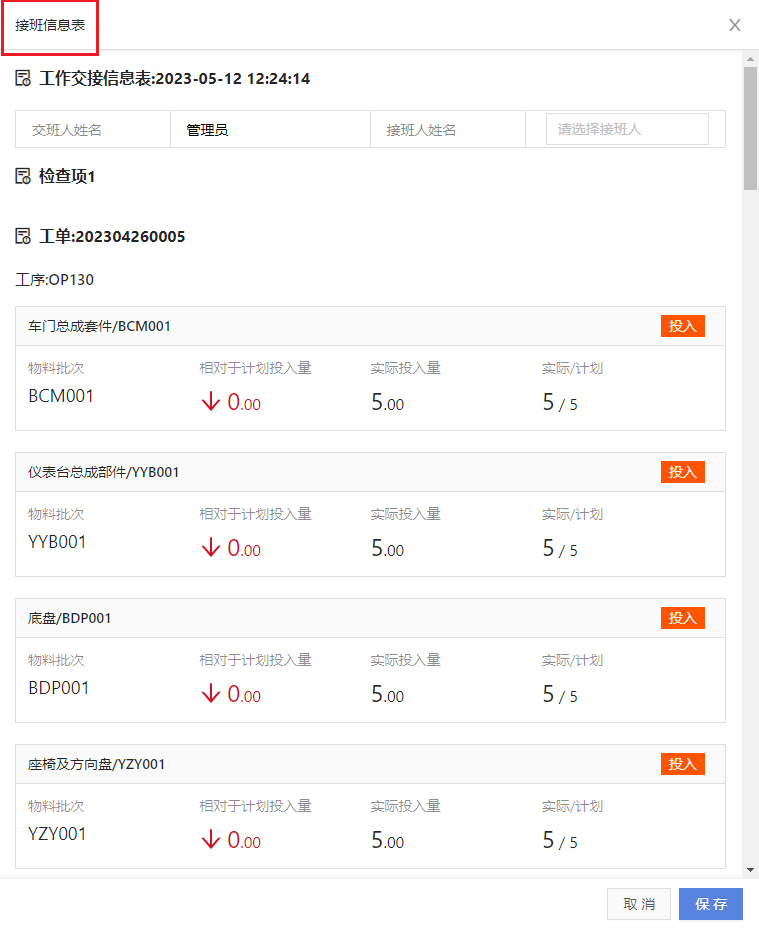
Task: Click the 工单:202304260005 heading
Action: (x=112, y=236)
